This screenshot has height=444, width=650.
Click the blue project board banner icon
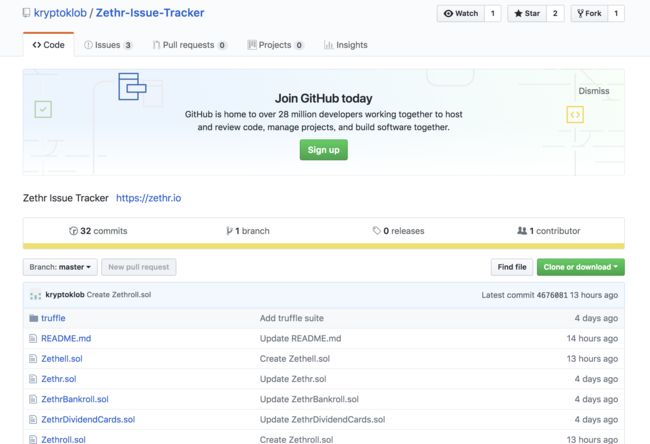tap(132, 86)
